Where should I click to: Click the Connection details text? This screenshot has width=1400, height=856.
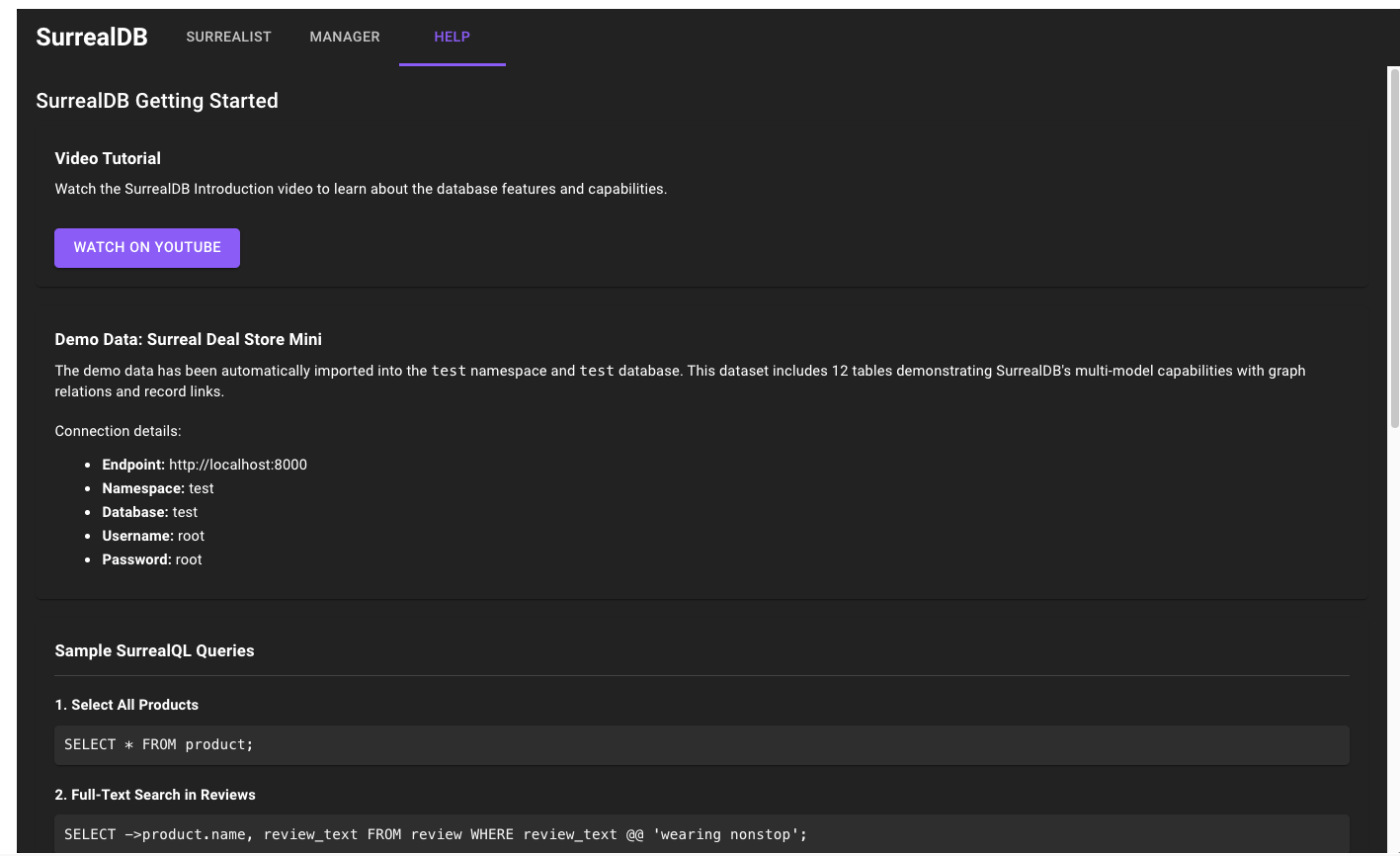click(x=117, y=430)
